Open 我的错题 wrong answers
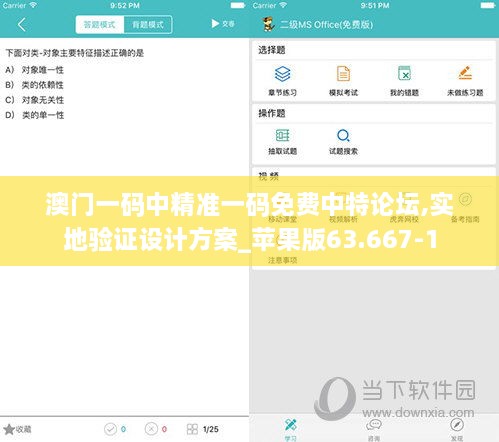The image size is (499, 442). coord(404,81)
